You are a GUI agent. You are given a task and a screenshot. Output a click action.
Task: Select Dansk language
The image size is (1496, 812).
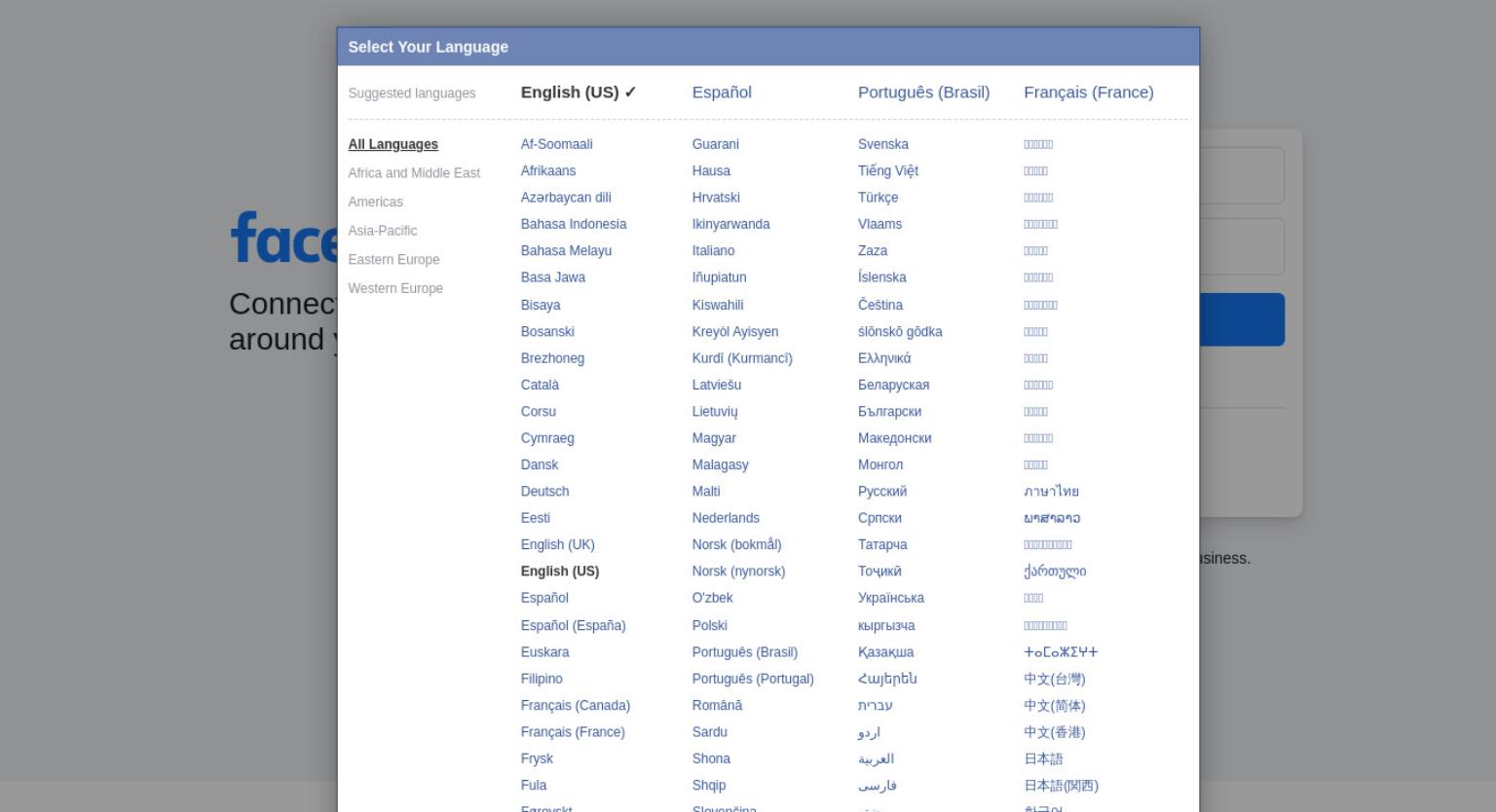click(540, 464)
